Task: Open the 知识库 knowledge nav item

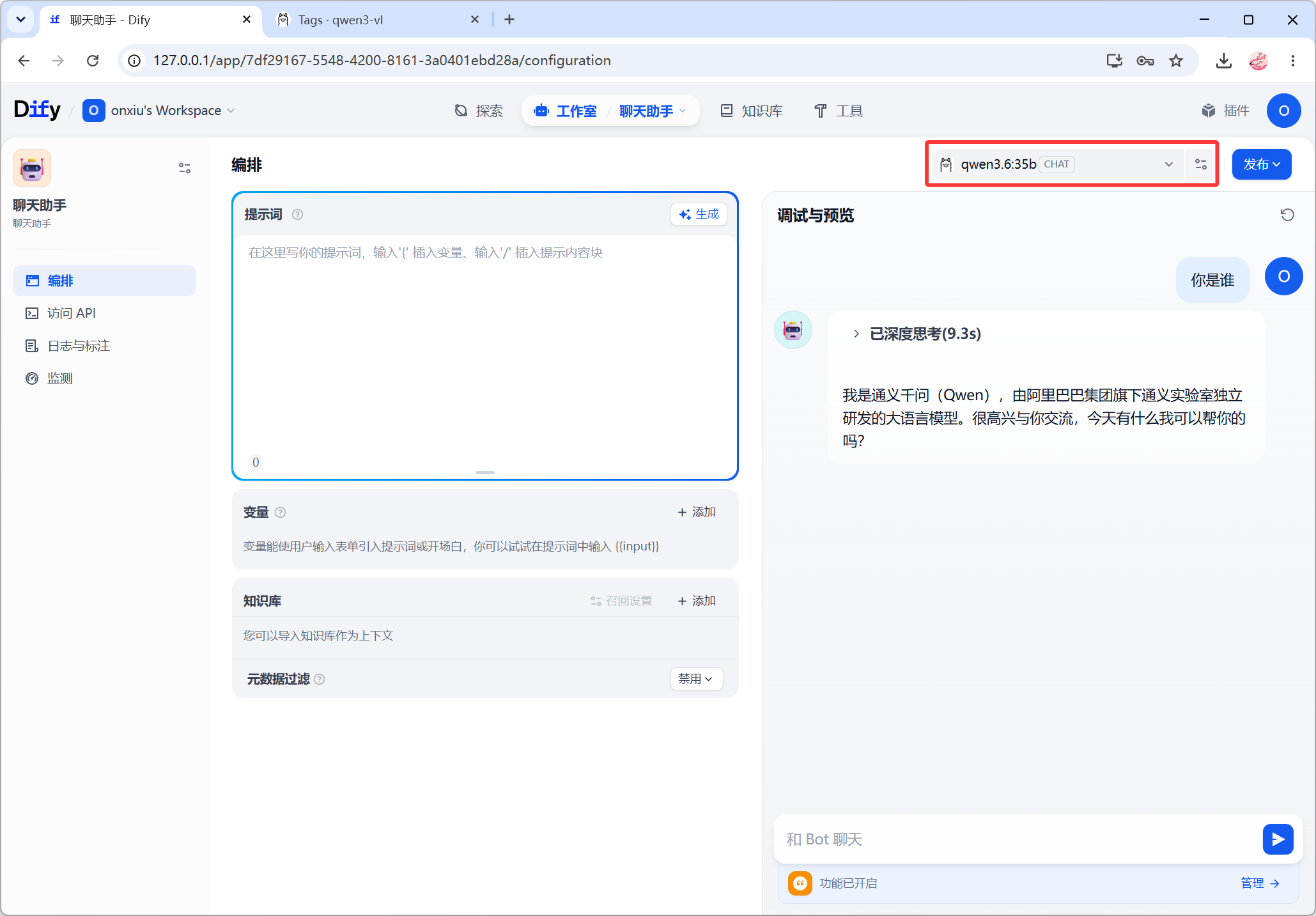Action: click(751, 111)
